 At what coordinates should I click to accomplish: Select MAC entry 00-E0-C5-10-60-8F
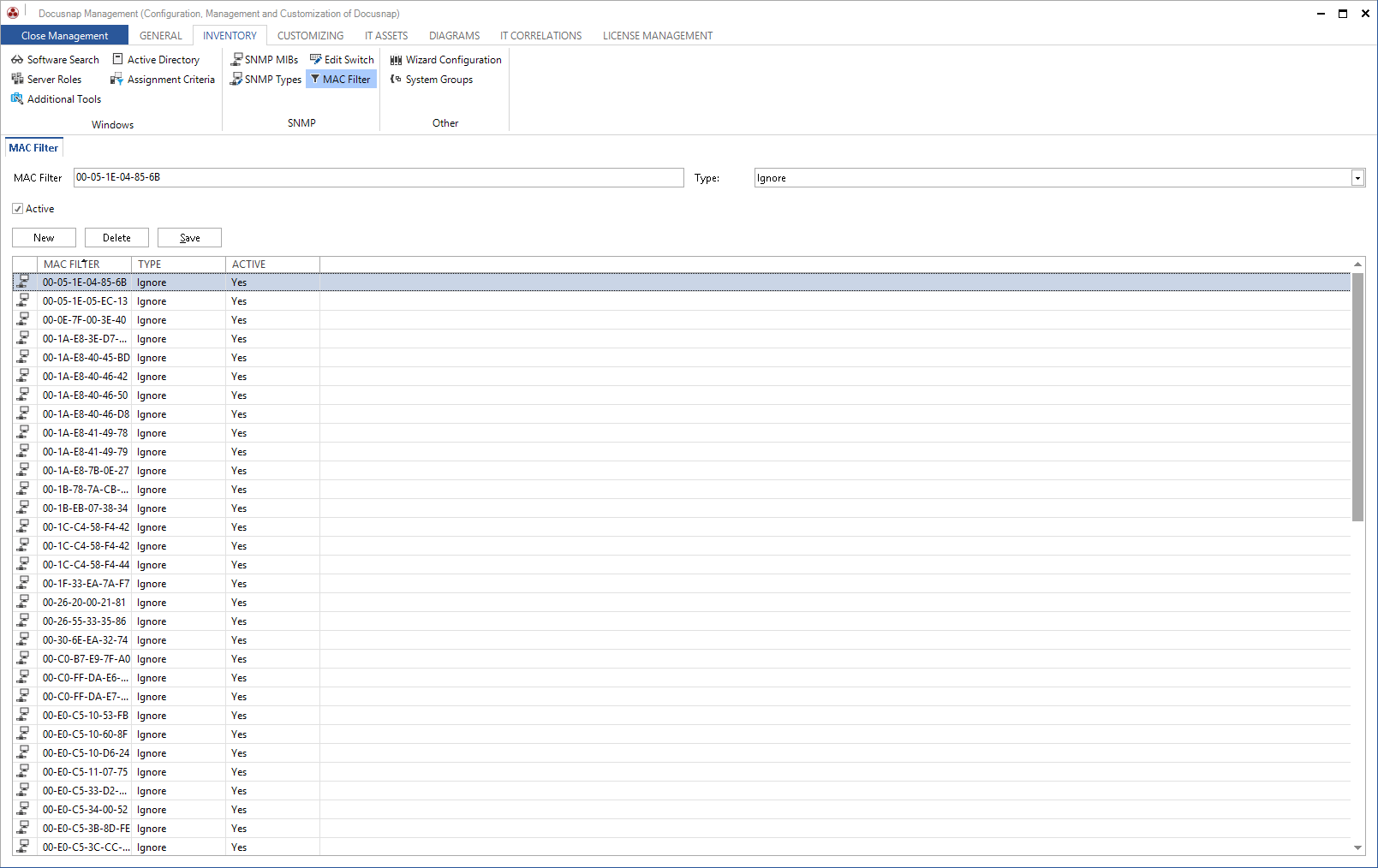(x=85, y=734)
